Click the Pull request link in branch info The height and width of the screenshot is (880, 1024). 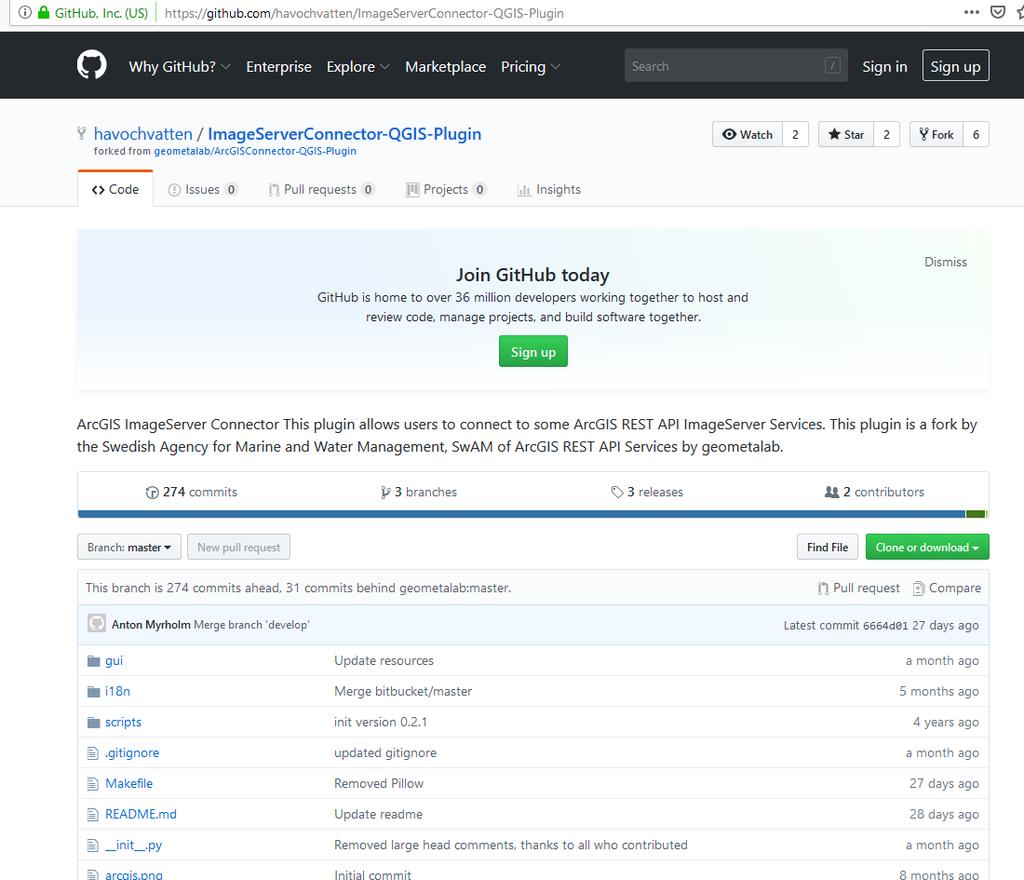(859, 588)
